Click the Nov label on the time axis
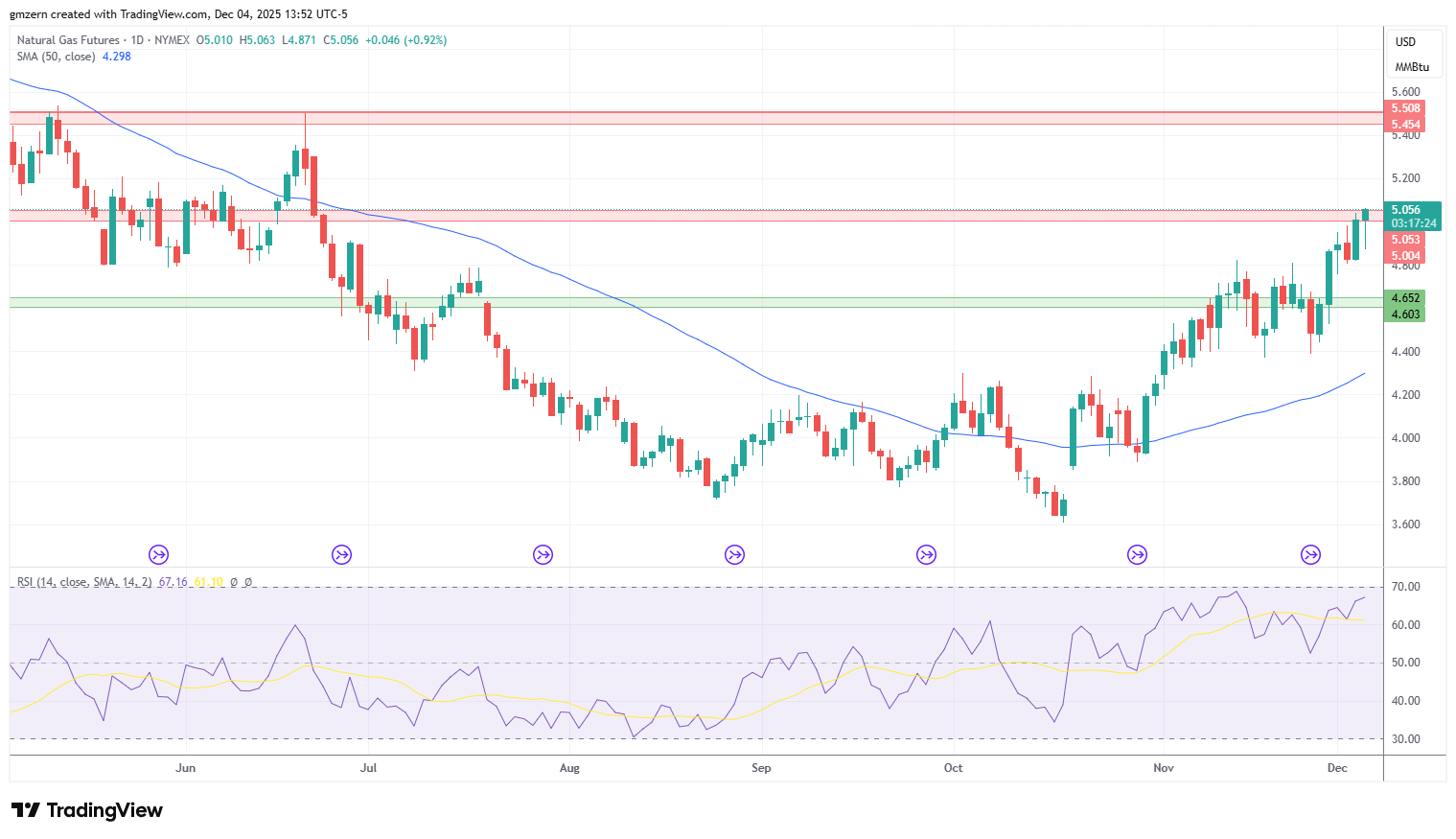1456x839 pixels. tap(1164, 768)
